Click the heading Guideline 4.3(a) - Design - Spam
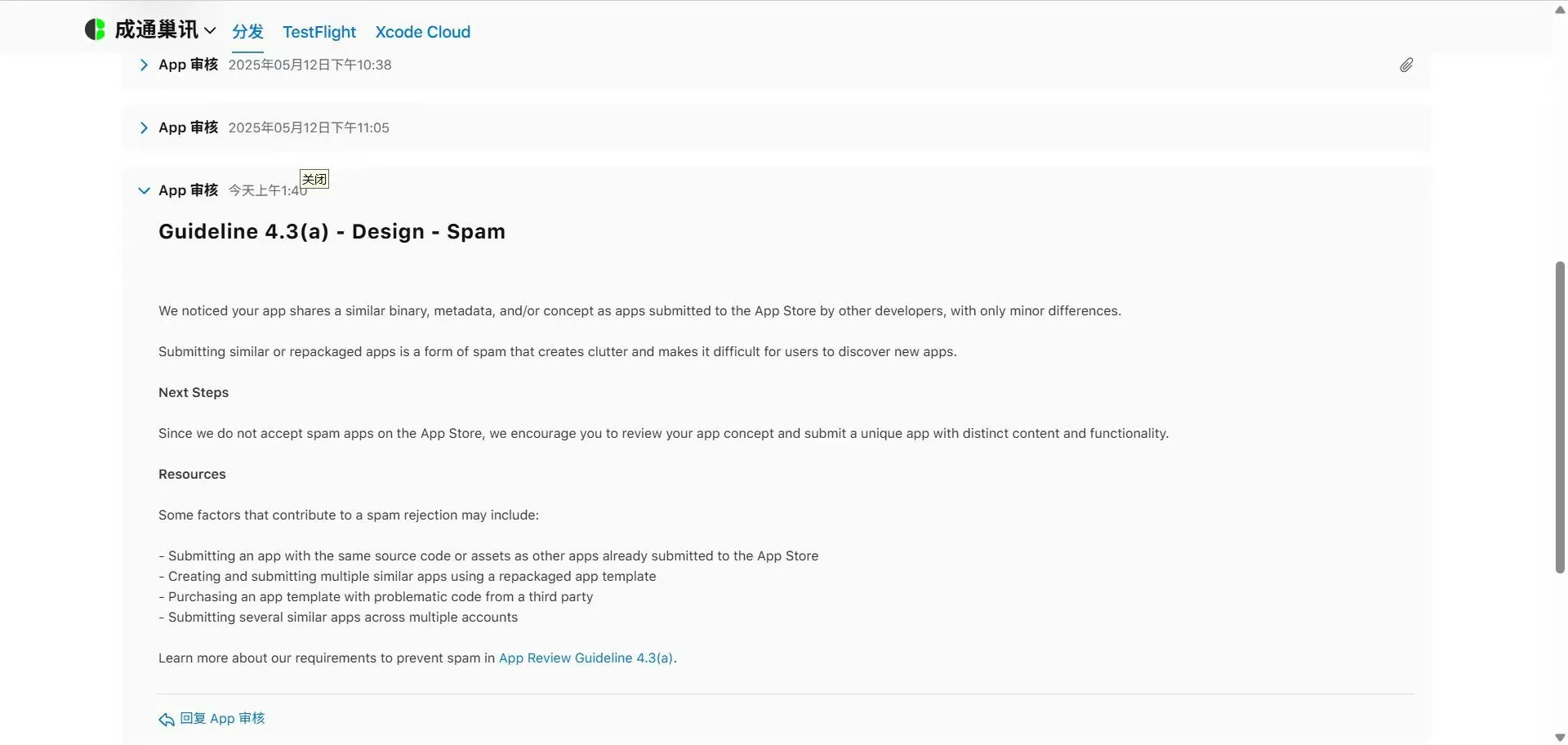1568x745 pixels. point(332,232)
